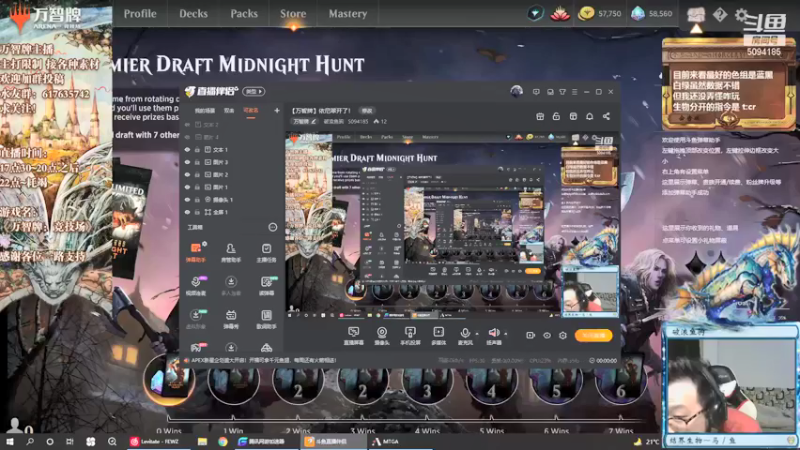Open the hamburger menu in streaming app title bar

pyautogui.click(x=574, y=92)
